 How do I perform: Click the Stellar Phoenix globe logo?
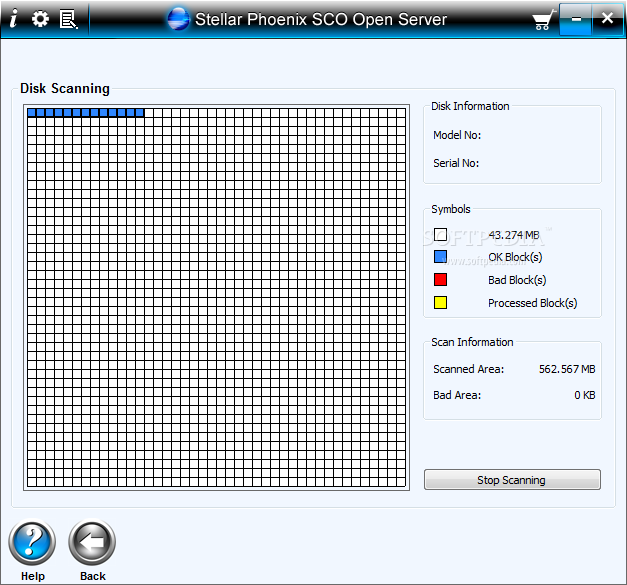(178, 19)
